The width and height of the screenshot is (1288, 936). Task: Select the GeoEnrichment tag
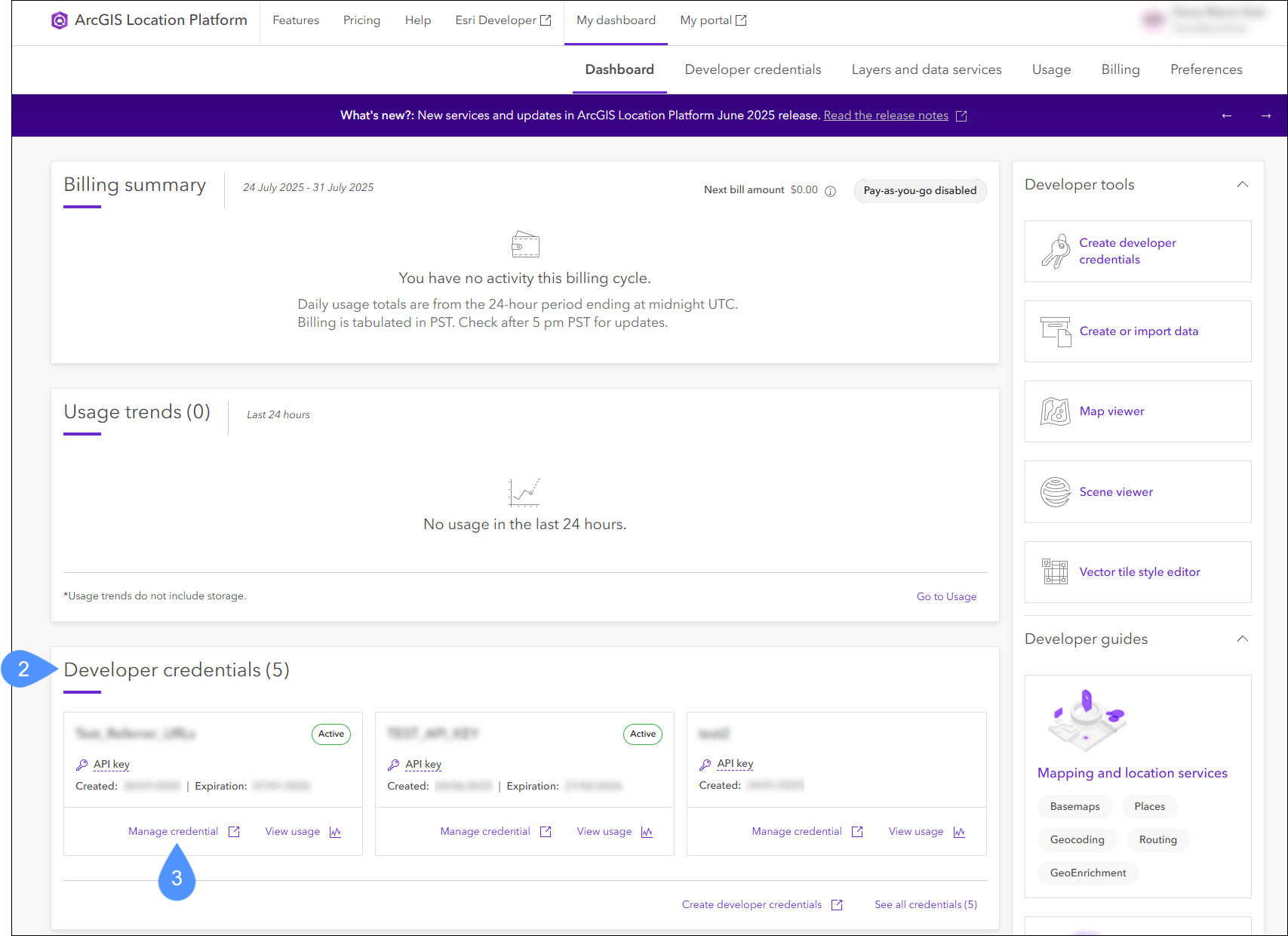1088,873
